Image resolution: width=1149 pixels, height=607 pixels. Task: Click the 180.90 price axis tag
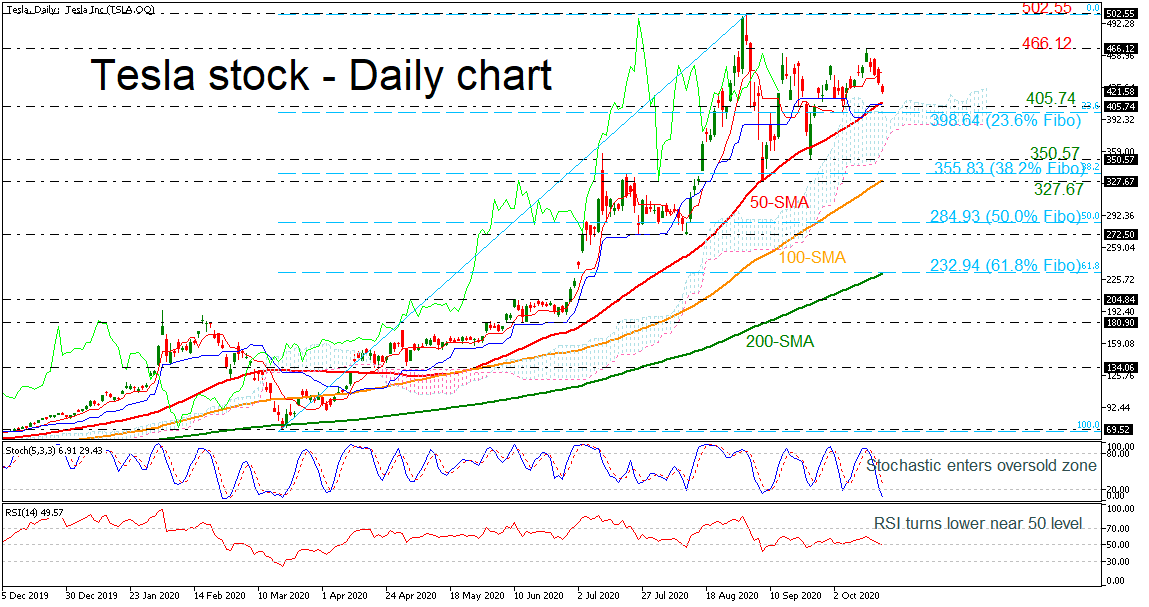point(1120,323)
